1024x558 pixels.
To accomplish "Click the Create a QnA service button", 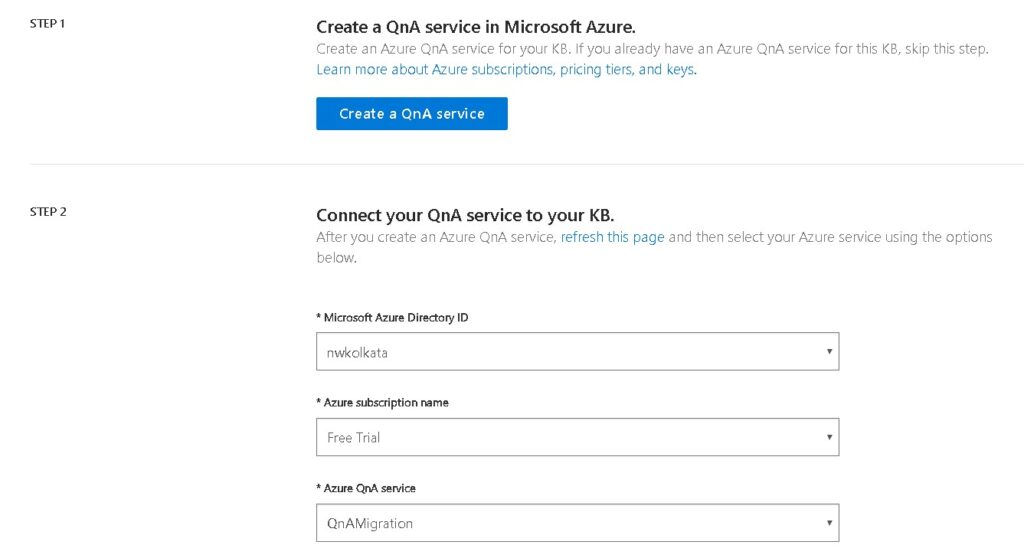I will click(411, 114).
